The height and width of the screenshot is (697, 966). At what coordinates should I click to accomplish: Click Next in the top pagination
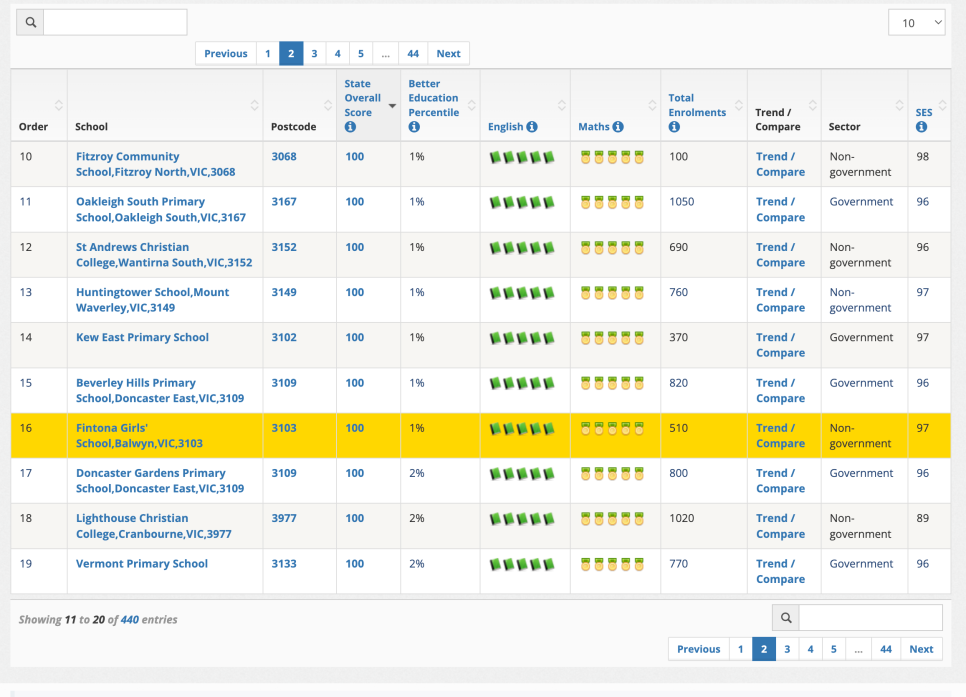point(448,54)
